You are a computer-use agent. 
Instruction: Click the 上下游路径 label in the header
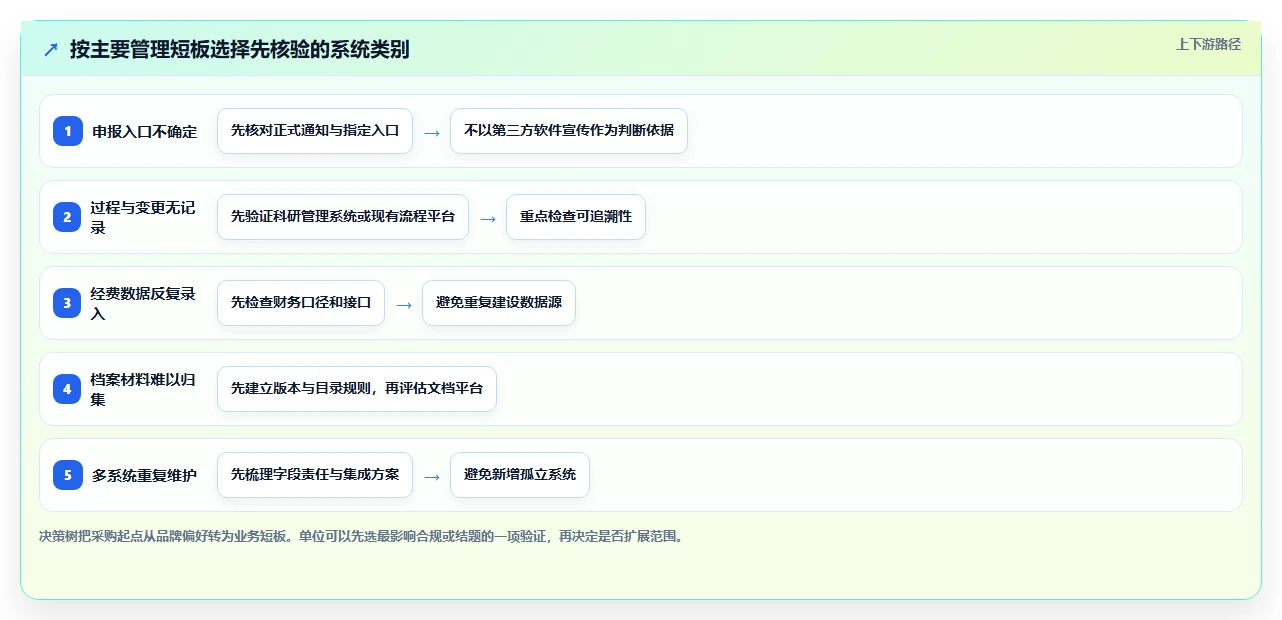pos(1208,44)
